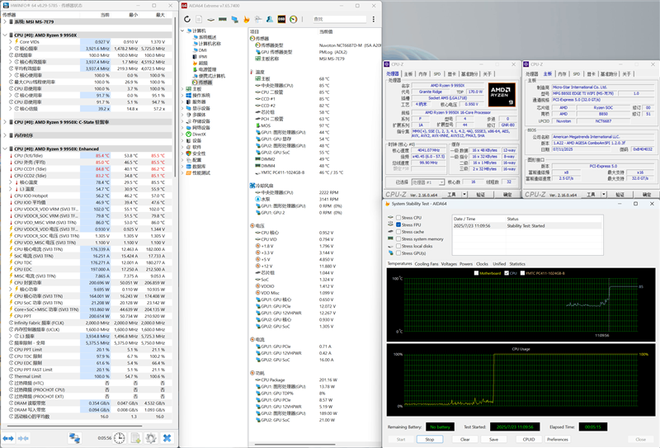The height and width of the screenshot is (448, 660).
Task: Expand the MSI MS-7E79 system group in HWiNFO
Action: pyautogui.click(x=4, y=20)
